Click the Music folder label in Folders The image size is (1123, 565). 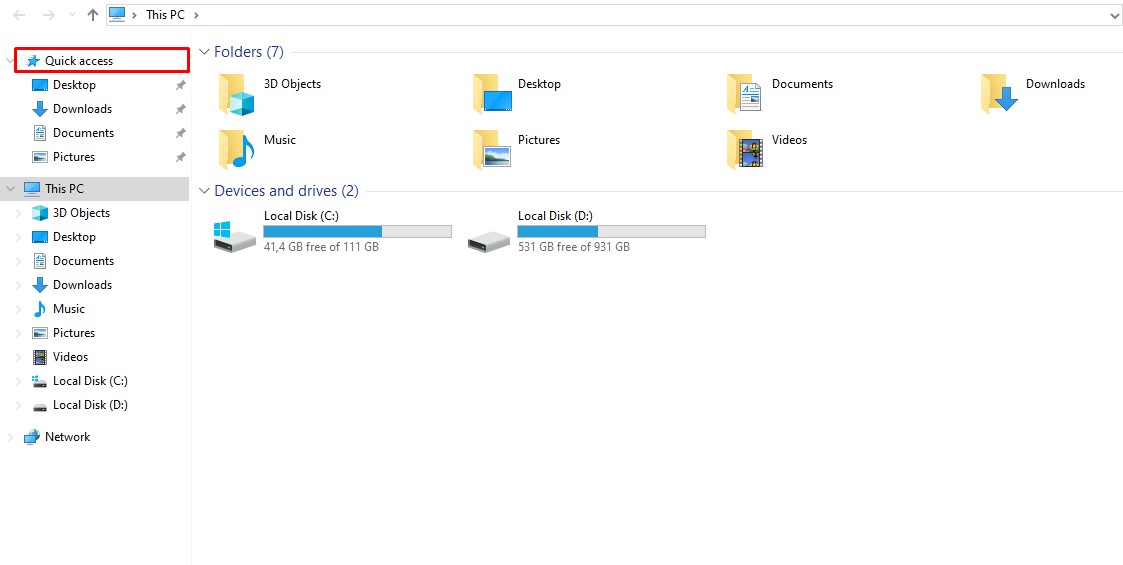(279, 140)
